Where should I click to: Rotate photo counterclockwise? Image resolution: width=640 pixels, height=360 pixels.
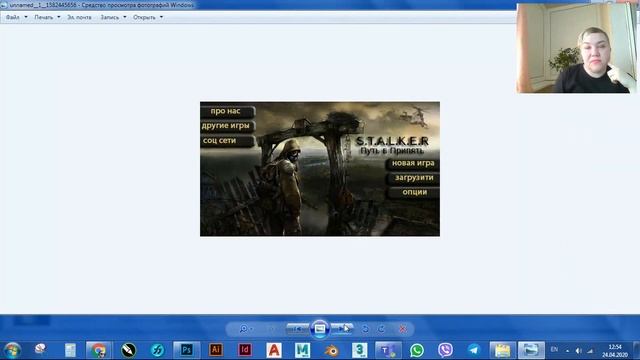point(365,329)
